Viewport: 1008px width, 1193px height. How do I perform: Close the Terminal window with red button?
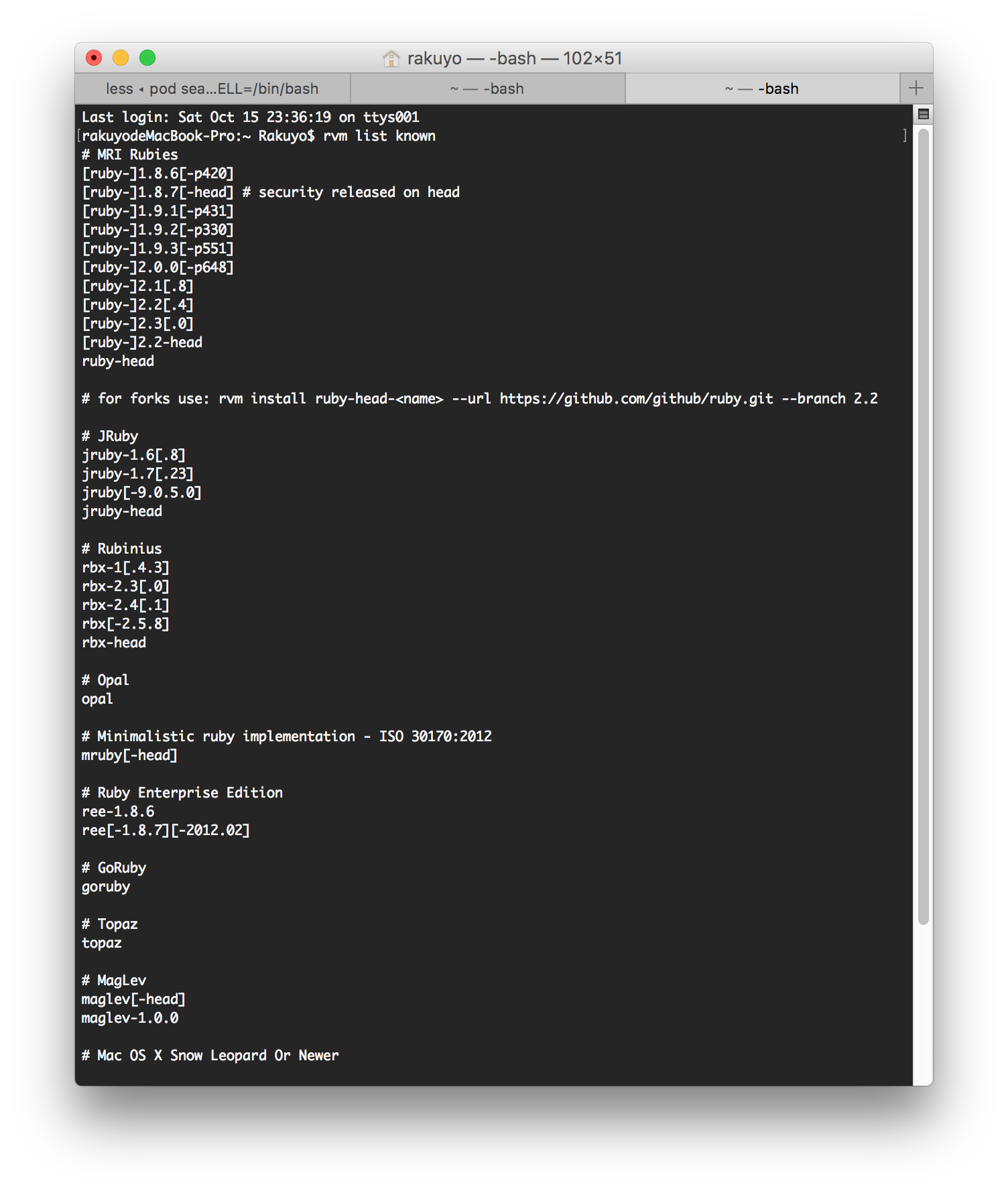pos(94,58)
